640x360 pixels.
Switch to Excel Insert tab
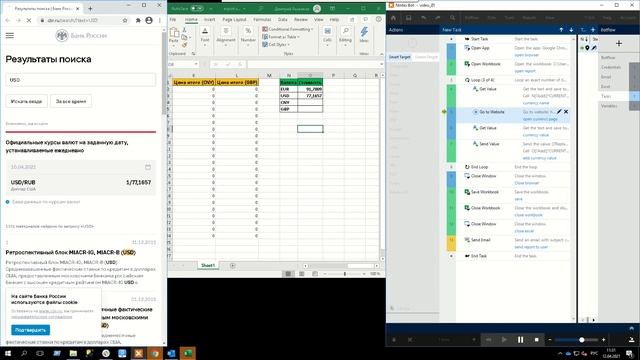coord(209,19)
